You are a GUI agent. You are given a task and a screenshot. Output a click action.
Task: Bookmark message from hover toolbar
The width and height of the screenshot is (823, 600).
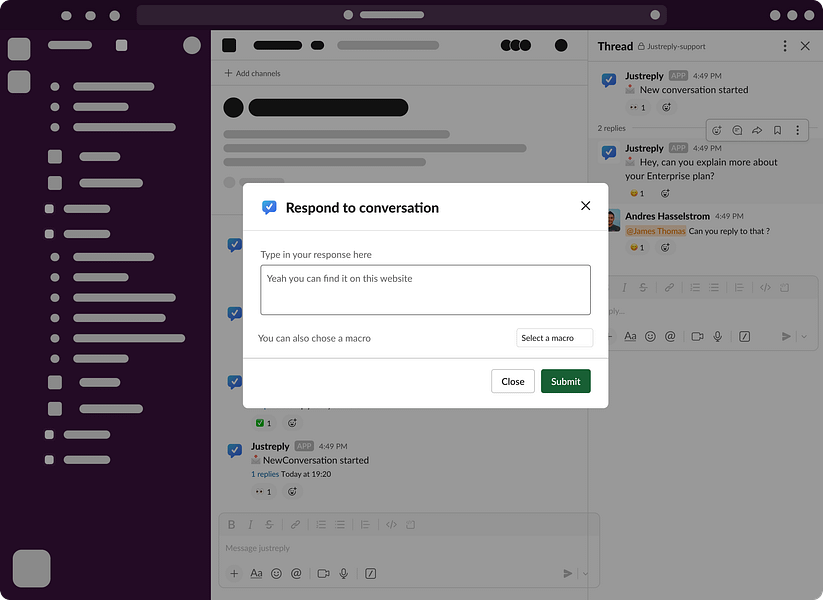(x=777, y=130)
